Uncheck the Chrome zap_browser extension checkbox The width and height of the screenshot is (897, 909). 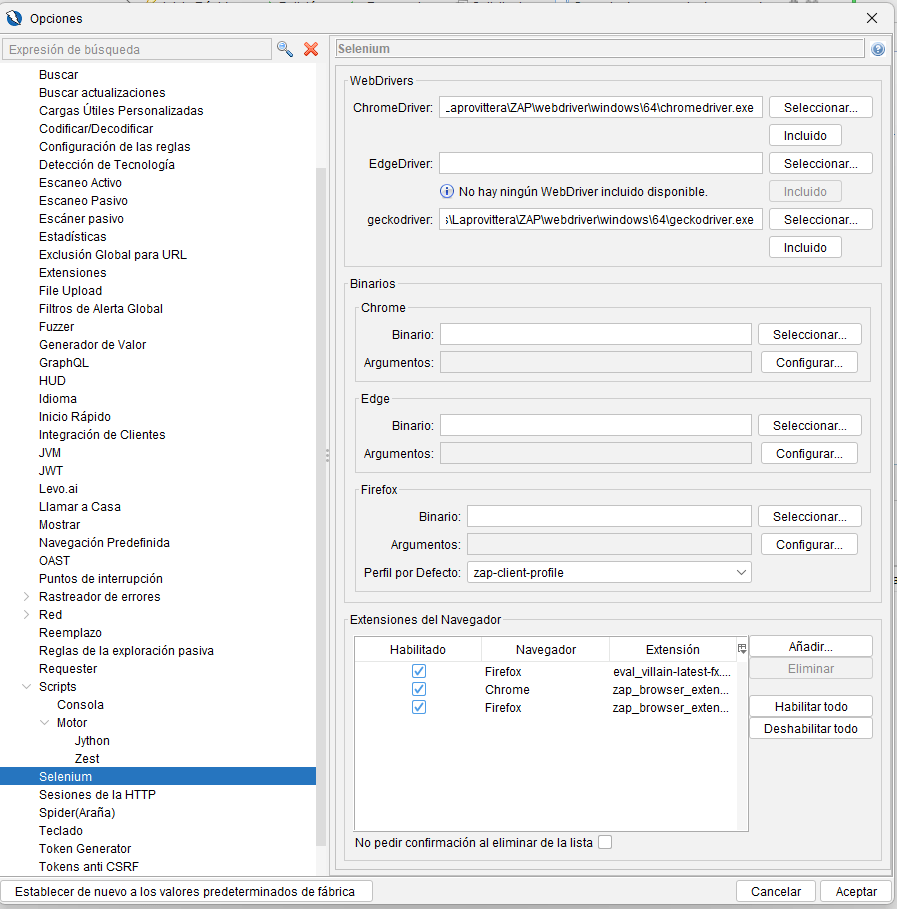[x=419, y=690]
